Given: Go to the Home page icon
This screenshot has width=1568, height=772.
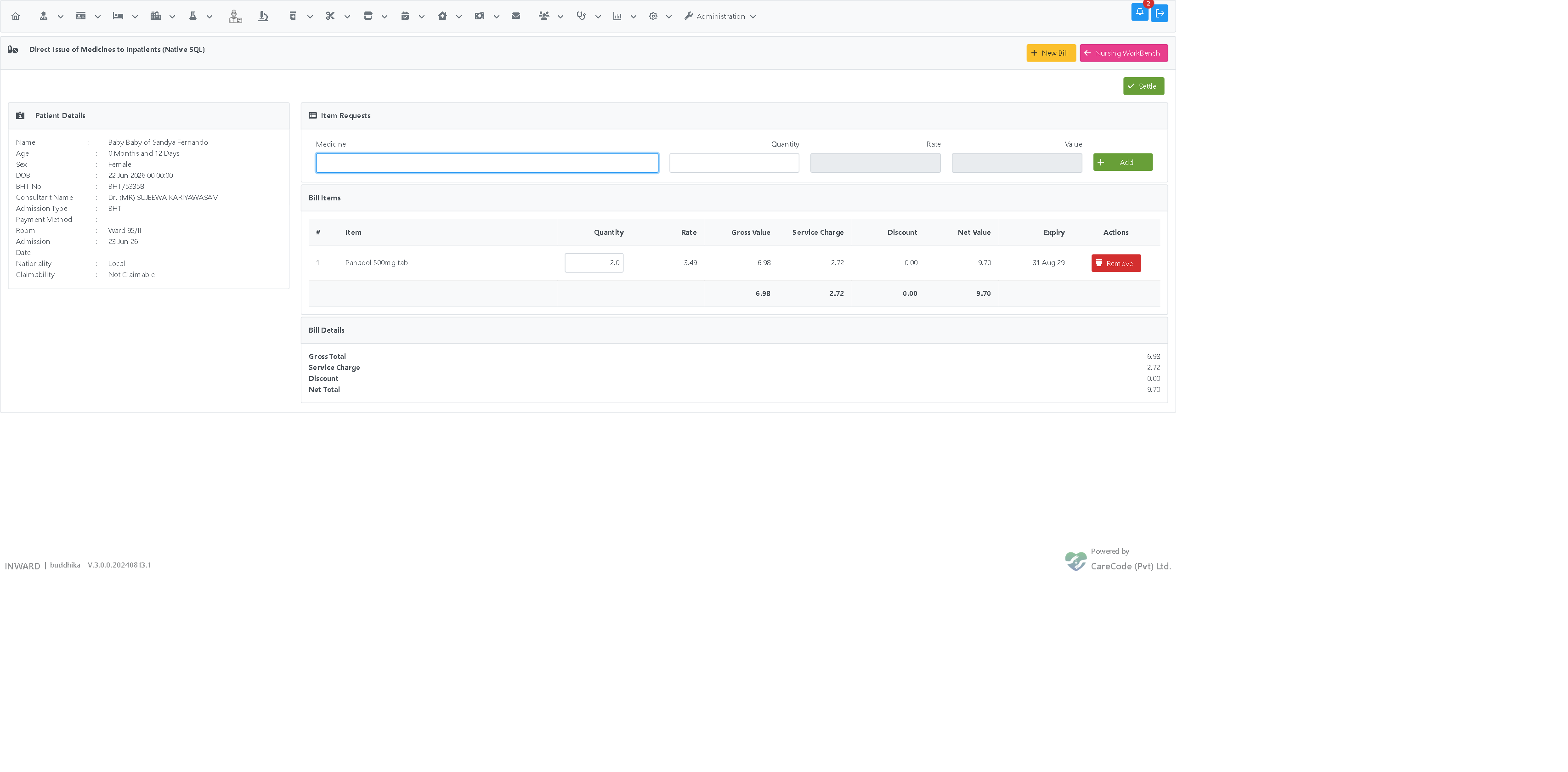Looking at the screenshot, I should [16, 17].
